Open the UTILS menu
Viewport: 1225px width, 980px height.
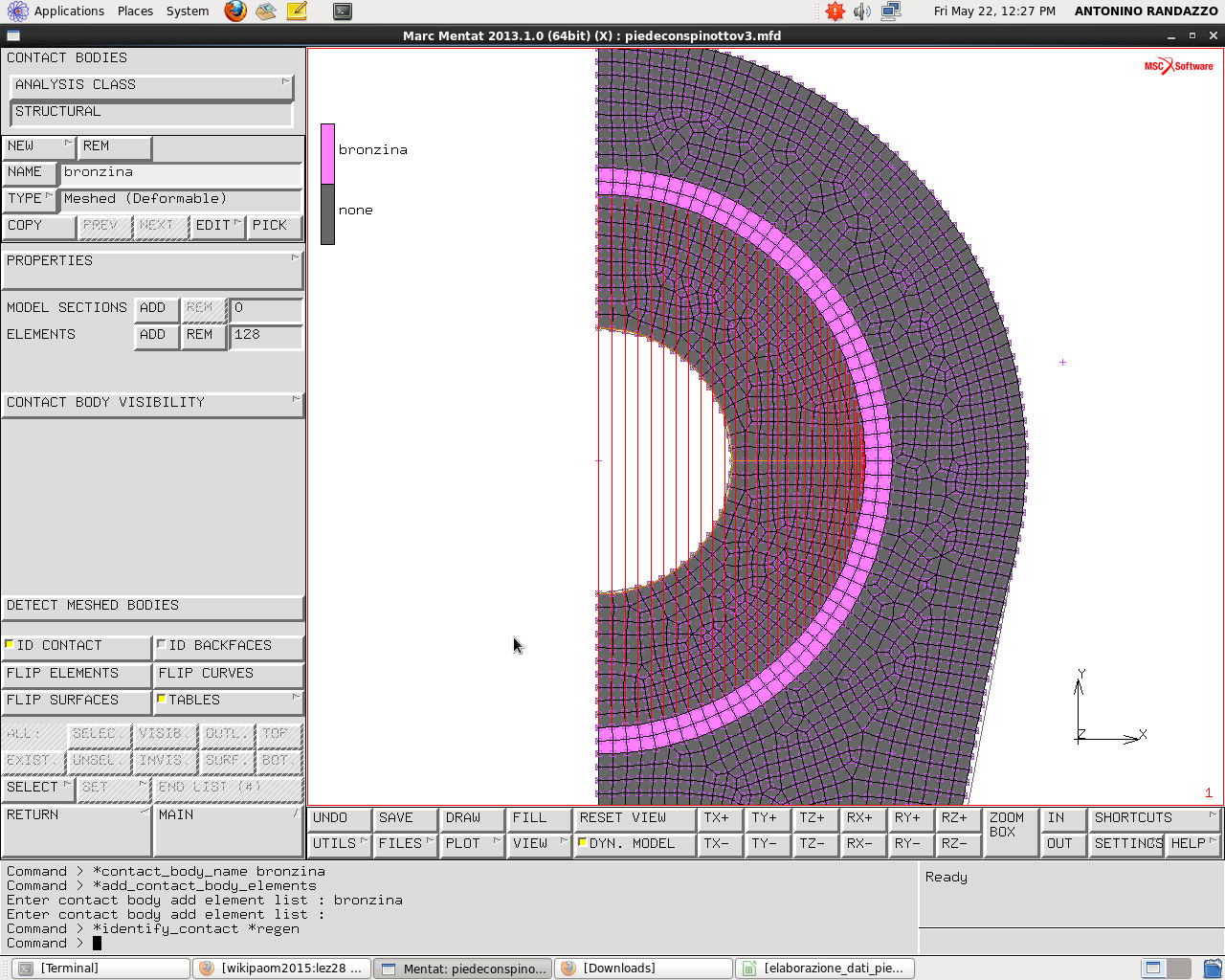(340, 844)
